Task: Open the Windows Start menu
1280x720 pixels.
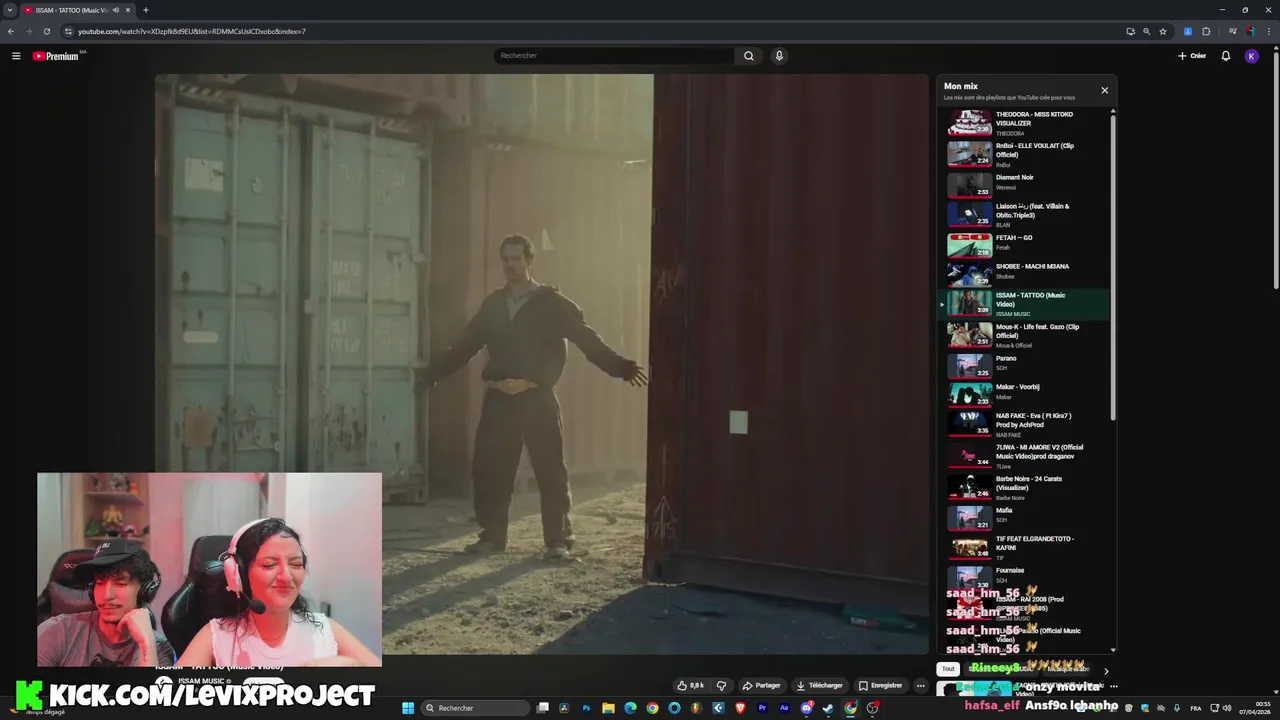Action: 408,708
